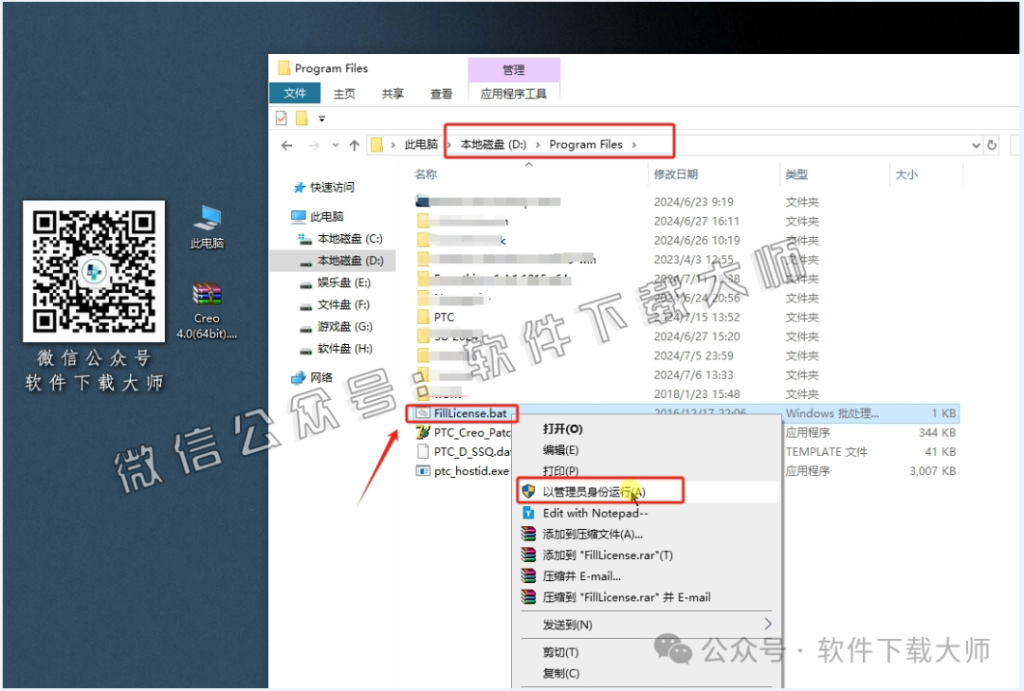The width and height of the screenshot is (1024, 691).
Task: Choose 添加到压缩文件(A)... menu entry
Action: [593, 534]
